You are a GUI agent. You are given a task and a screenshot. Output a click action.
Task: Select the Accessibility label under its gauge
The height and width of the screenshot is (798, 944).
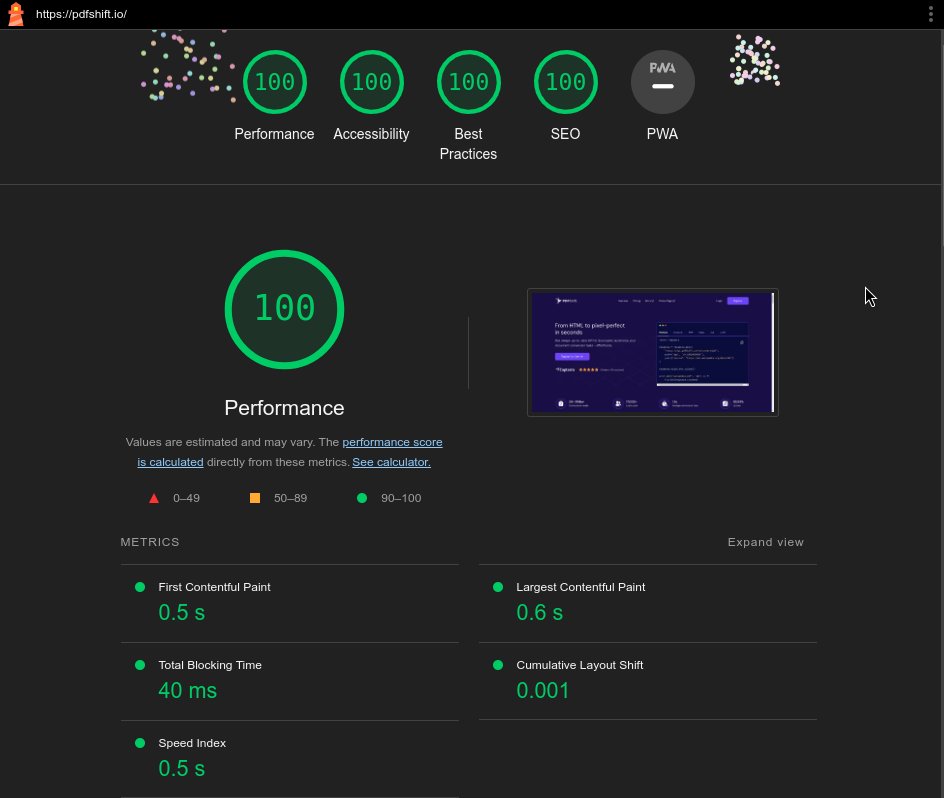tap(371, 134)
